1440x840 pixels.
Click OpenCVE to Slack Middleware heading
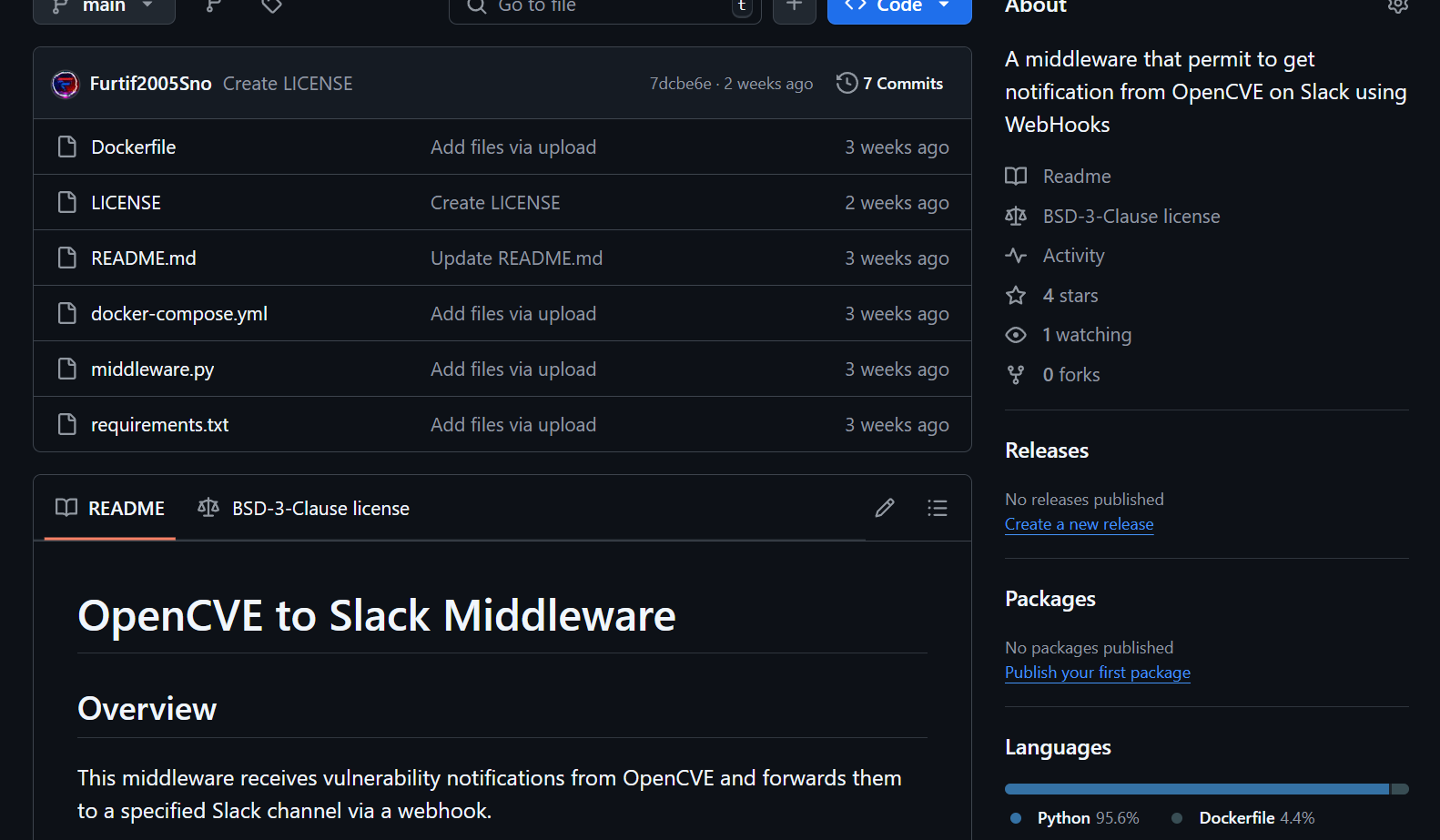click(377, 616)
